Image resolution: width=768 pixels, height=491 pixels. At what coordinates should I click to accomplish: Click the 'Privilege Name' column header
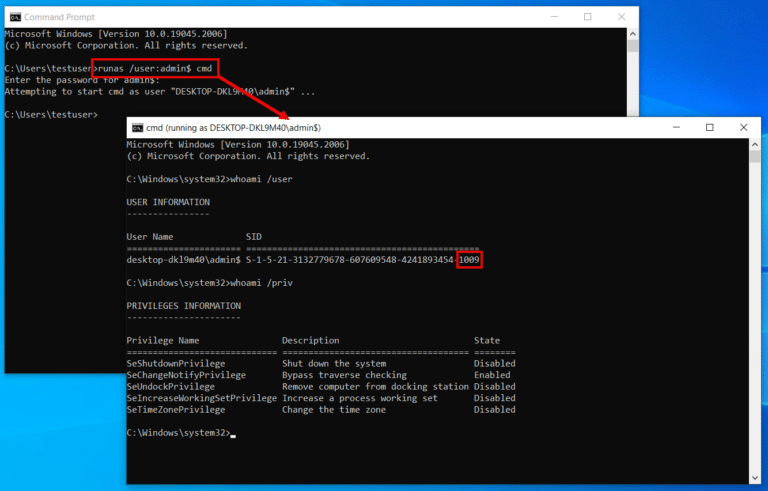163,341
